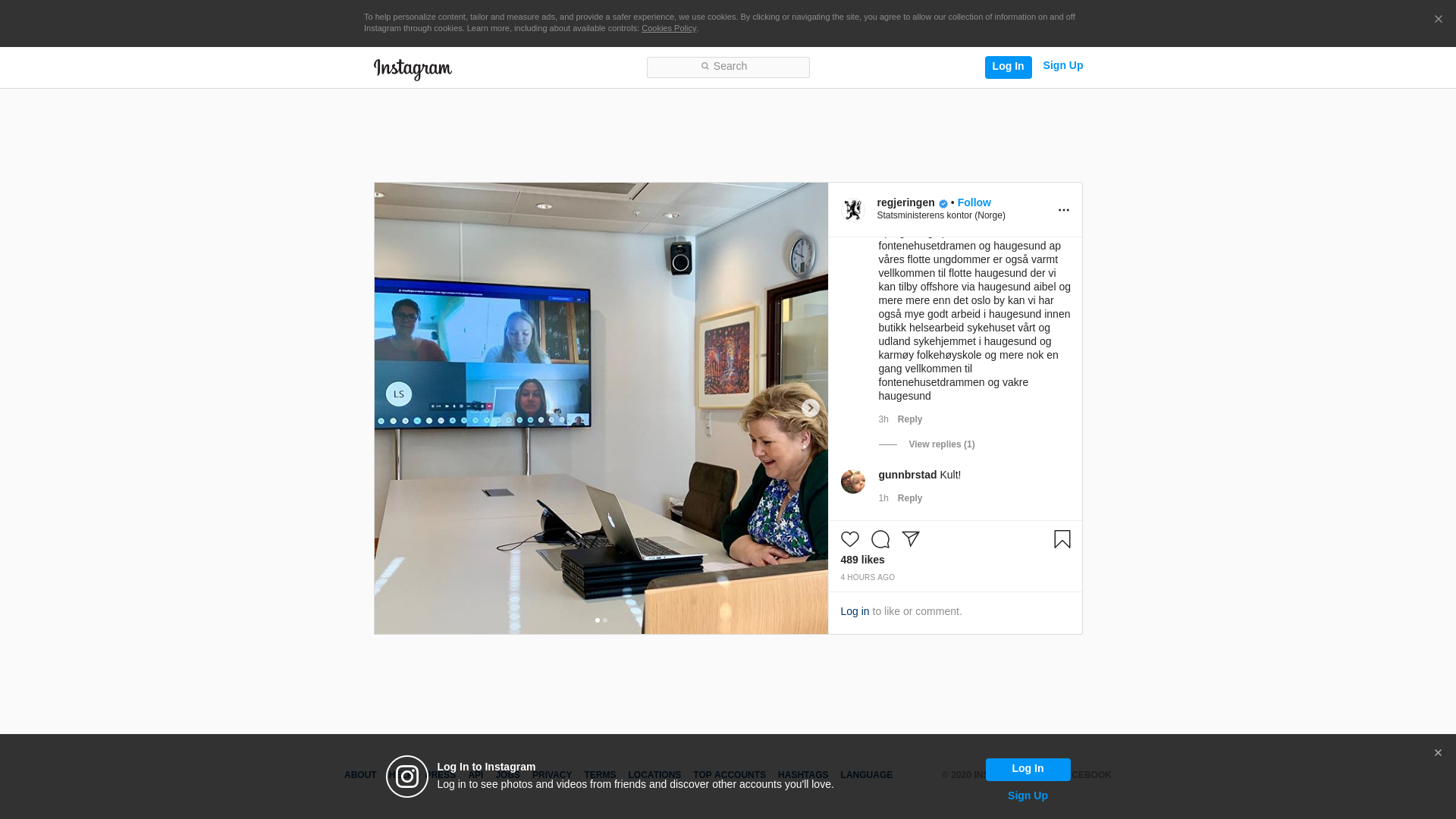Click Log in to like or comment
Image resolution: width=1456 pixels, height=819 pixels.
point(855,611)
